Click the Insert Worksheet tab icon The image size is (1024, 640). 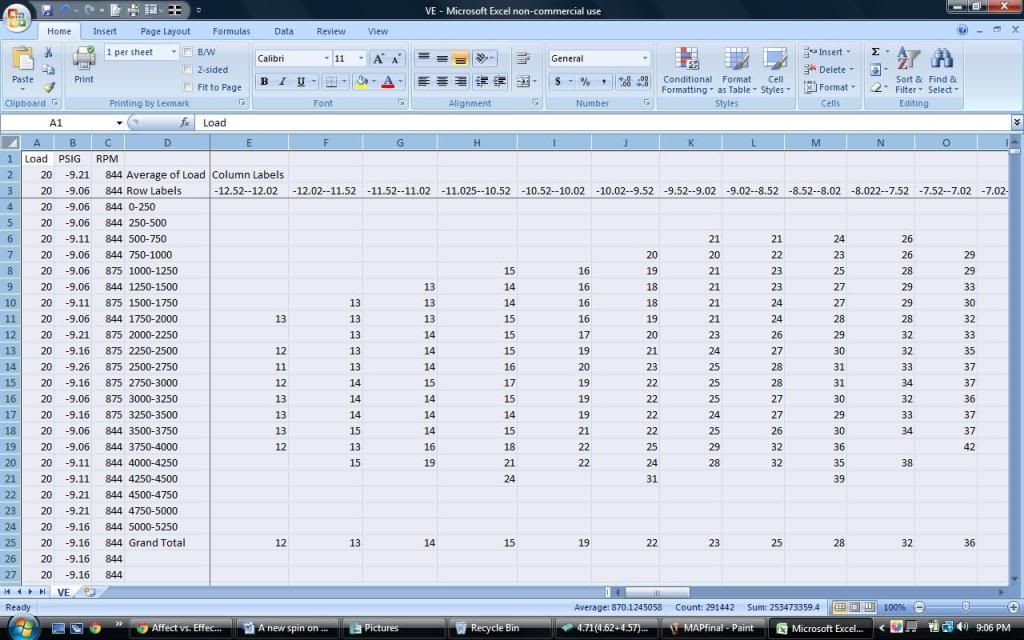[89, 592]
